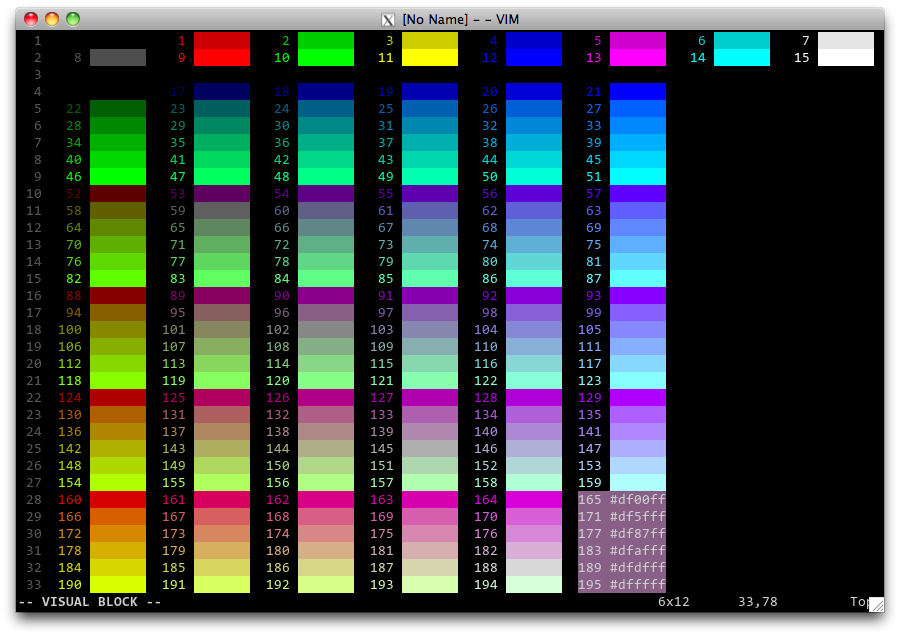900x636 pixels.
Task: Select the red swatch labeled 160
Action: (x=118, y=499)
